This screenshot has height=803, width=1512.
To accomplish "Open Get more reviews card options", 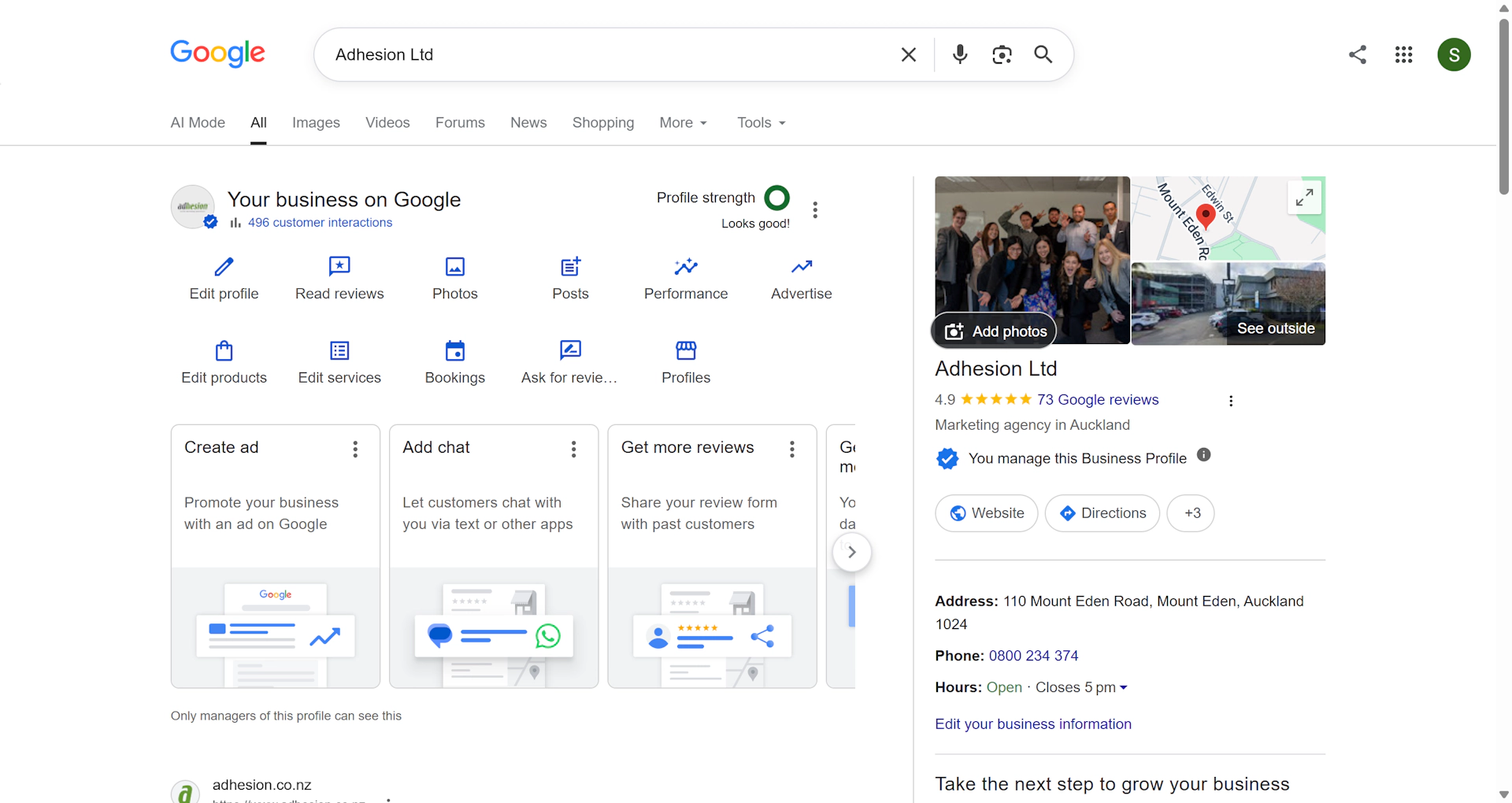I will tap(792, 449).
